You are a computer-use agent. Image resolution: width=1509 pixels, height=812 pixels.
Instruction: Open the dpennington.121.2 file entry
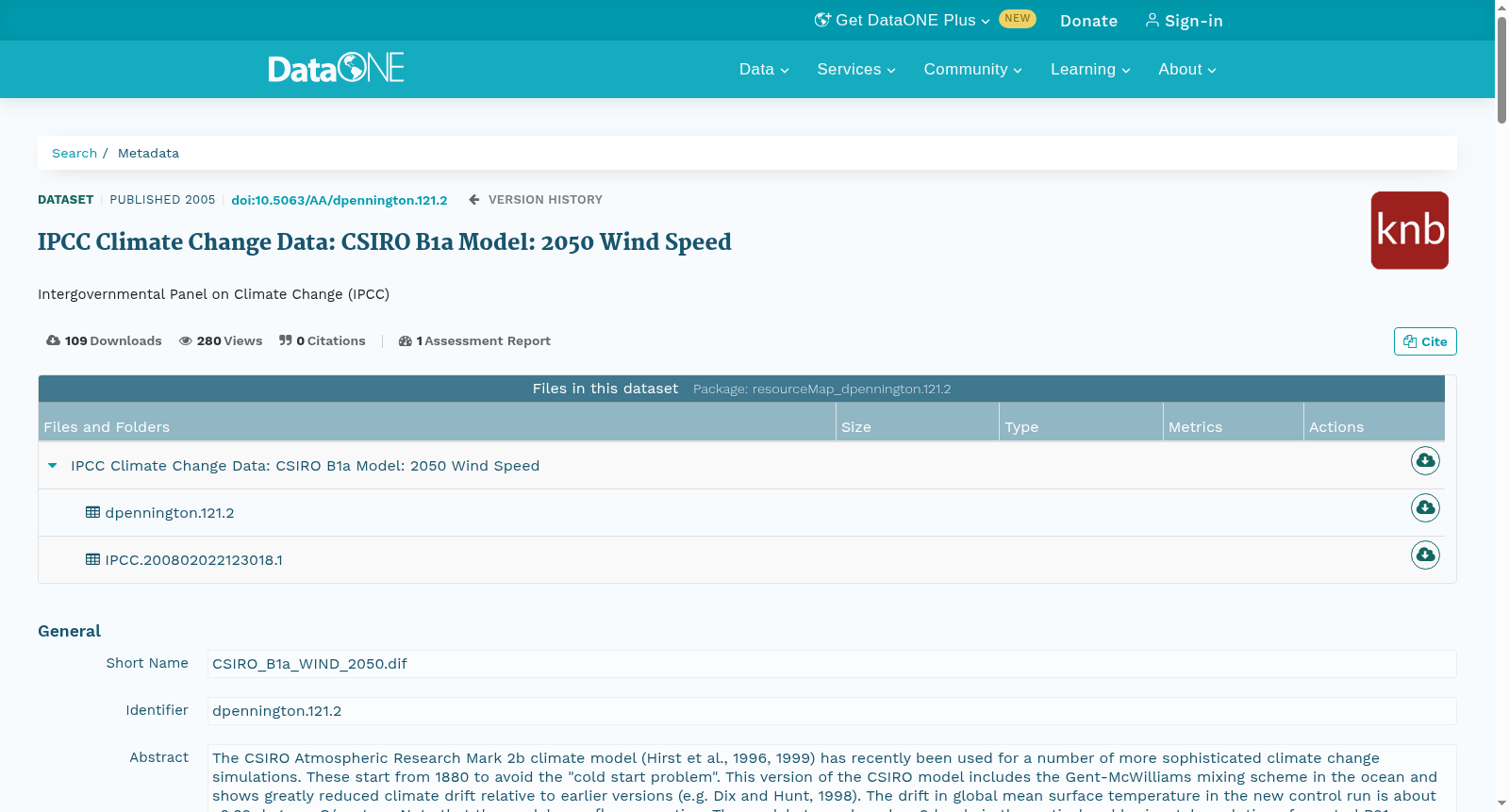coord(170,513)
